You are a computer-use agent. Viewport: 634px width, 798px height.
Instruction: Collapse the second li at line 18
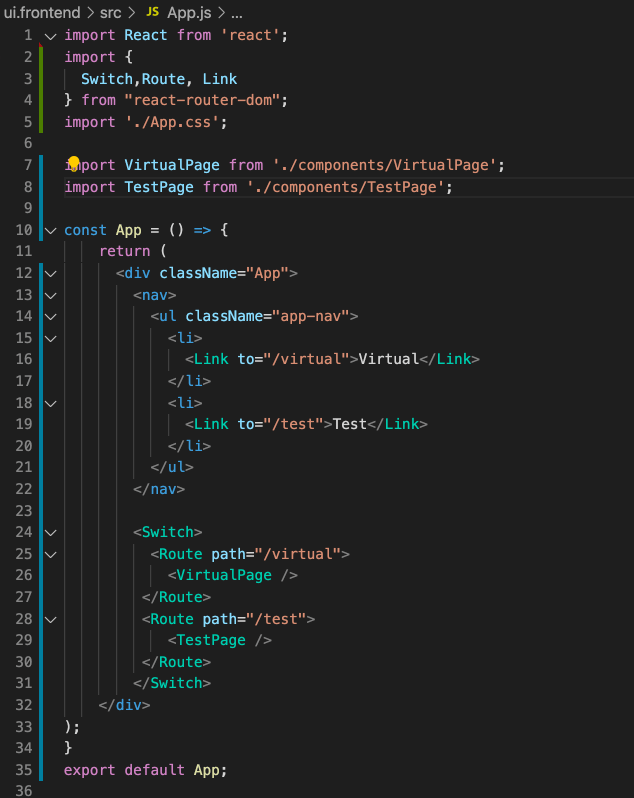pyautogui.click(x=50, y=404)
